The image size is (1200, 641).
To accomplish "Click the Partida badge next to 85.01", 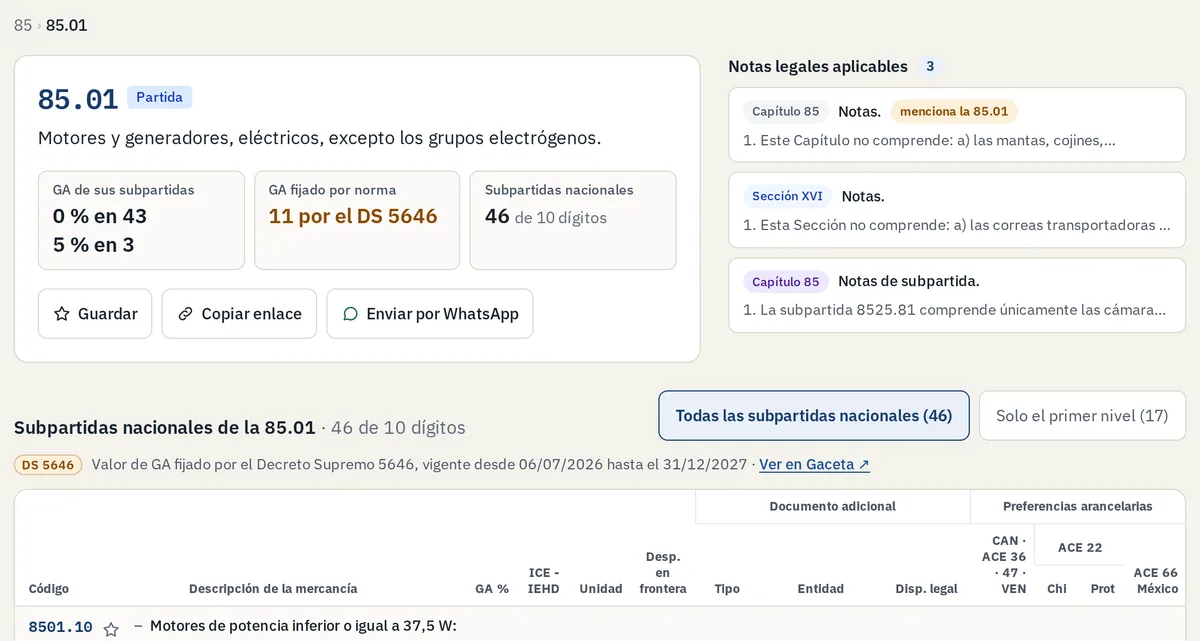I will pos(159,97).
